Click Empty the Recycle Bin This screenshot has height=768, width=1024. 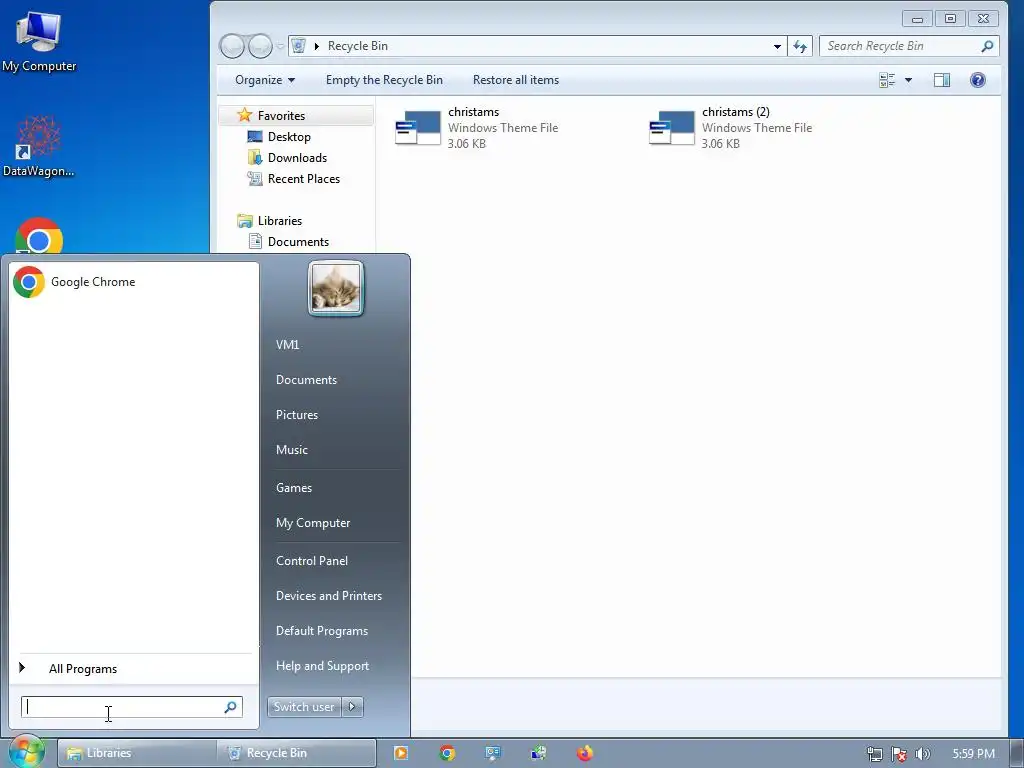click(384, 80)
